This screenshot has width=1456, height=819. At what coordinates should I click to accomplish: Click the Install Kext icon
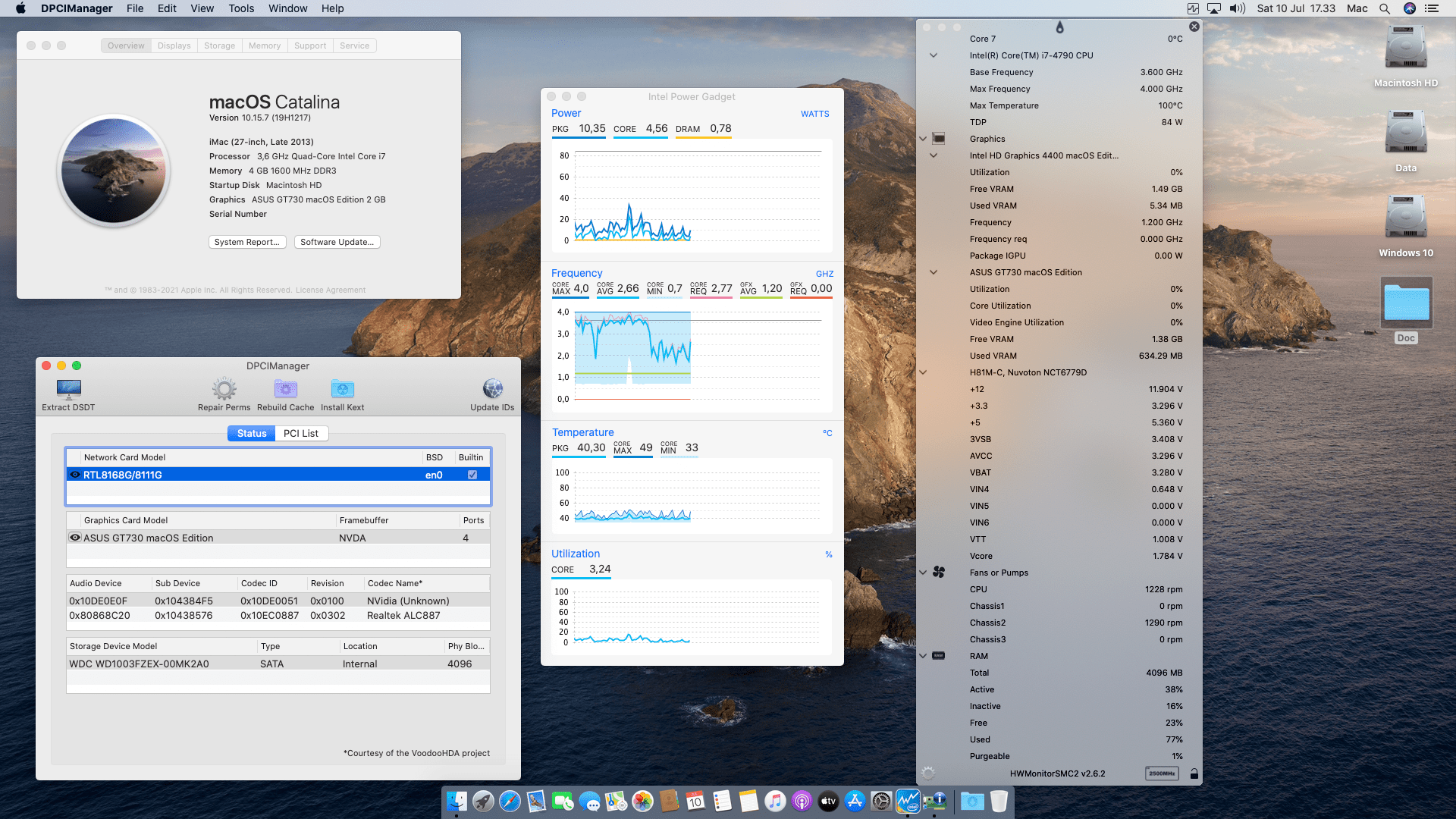(x=342, y=389)
